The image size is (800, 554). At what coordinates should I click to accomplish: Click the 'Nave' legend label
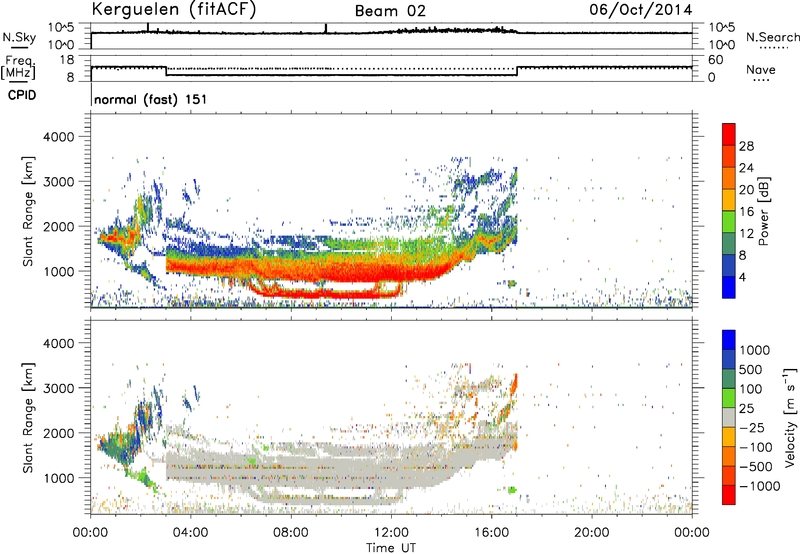(x=761, y=70)
